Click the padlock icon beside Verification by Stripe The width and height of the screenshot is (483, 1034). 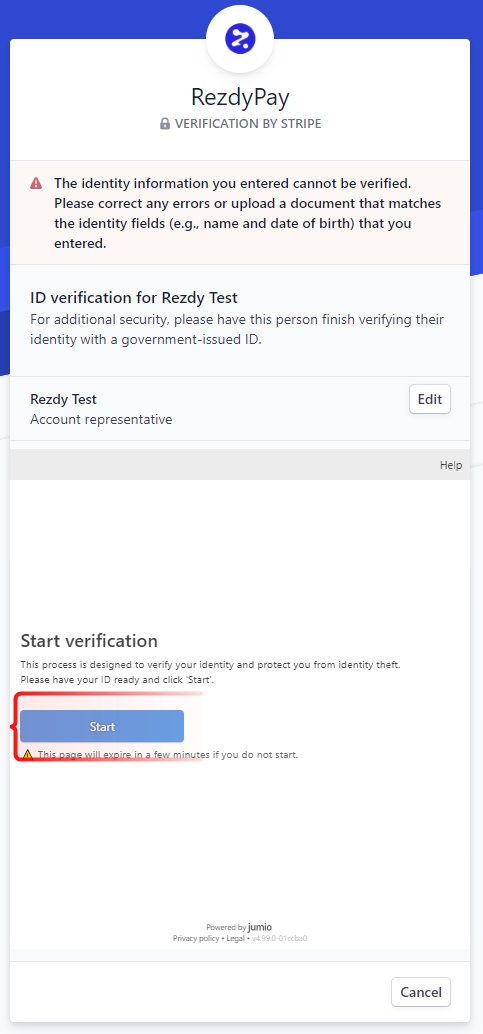point(165,124)
